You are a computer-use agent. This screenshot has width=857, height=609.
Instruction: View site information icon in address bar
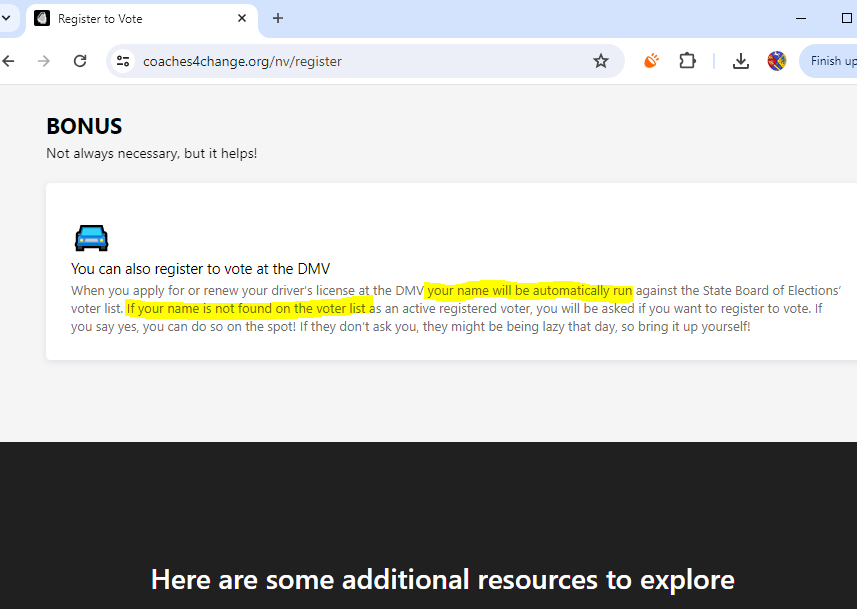(x=123, y=61)
